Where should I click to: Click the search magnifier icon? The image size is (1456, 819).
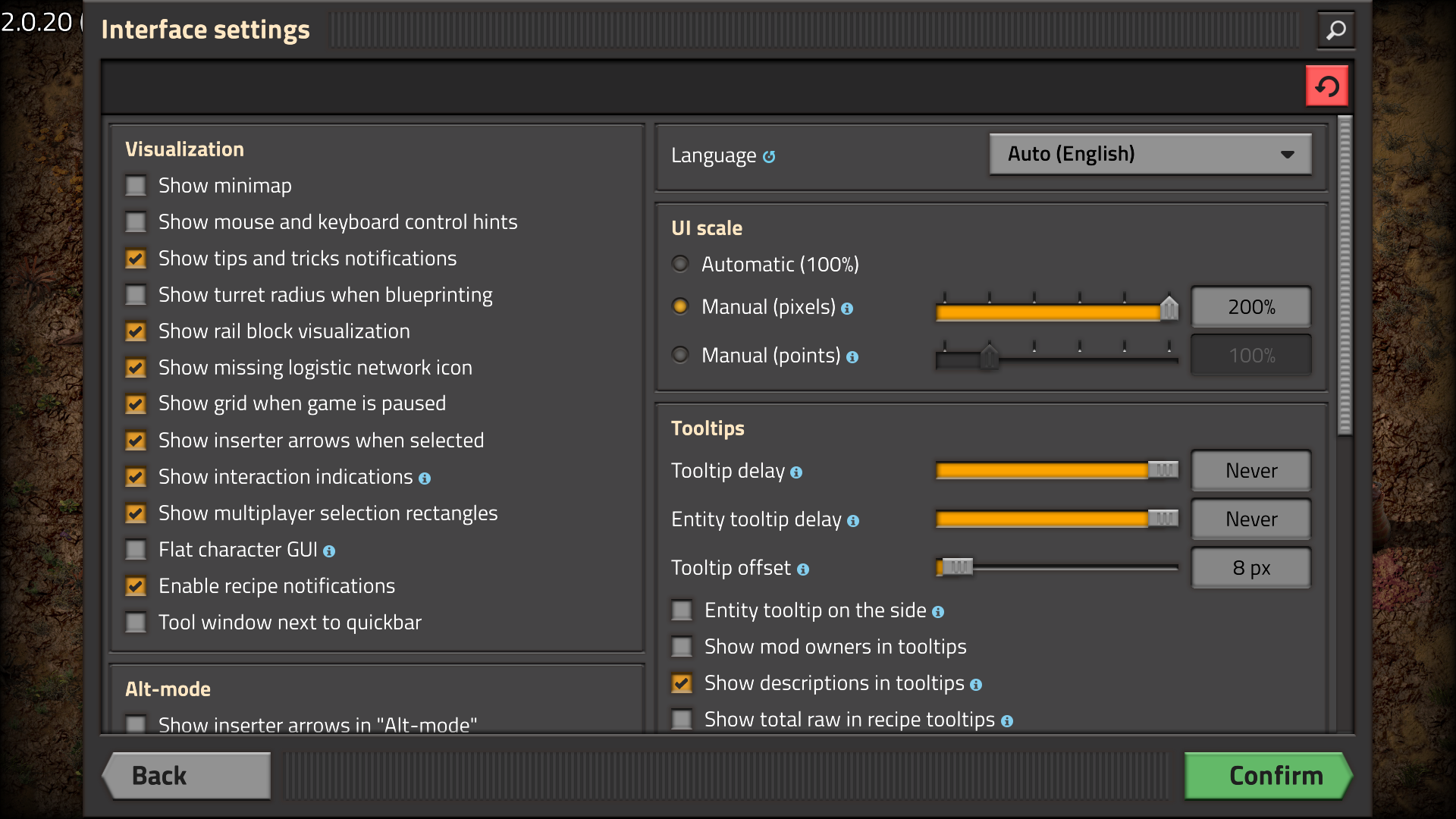pyautogui.click(x=1335, y=30)
